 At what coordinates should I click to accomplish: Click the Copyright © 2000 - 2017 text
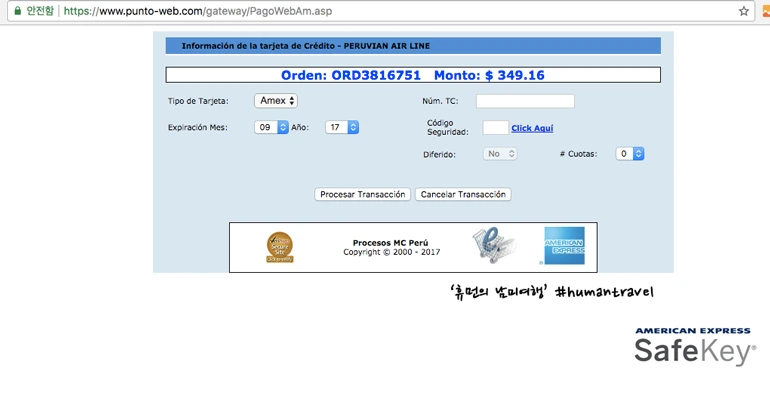(391, 252)
